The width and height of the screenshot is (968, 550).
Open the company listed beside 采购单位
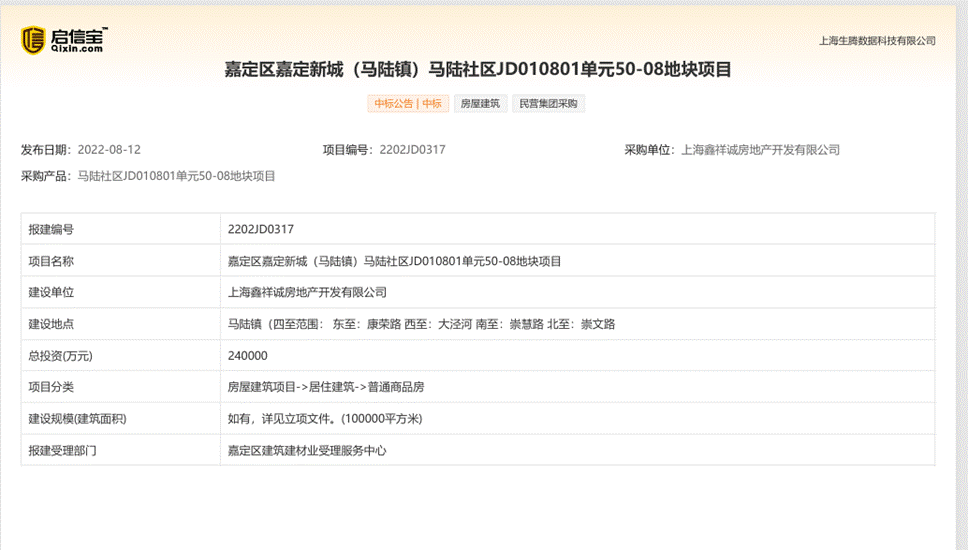(x=760, y=150)
